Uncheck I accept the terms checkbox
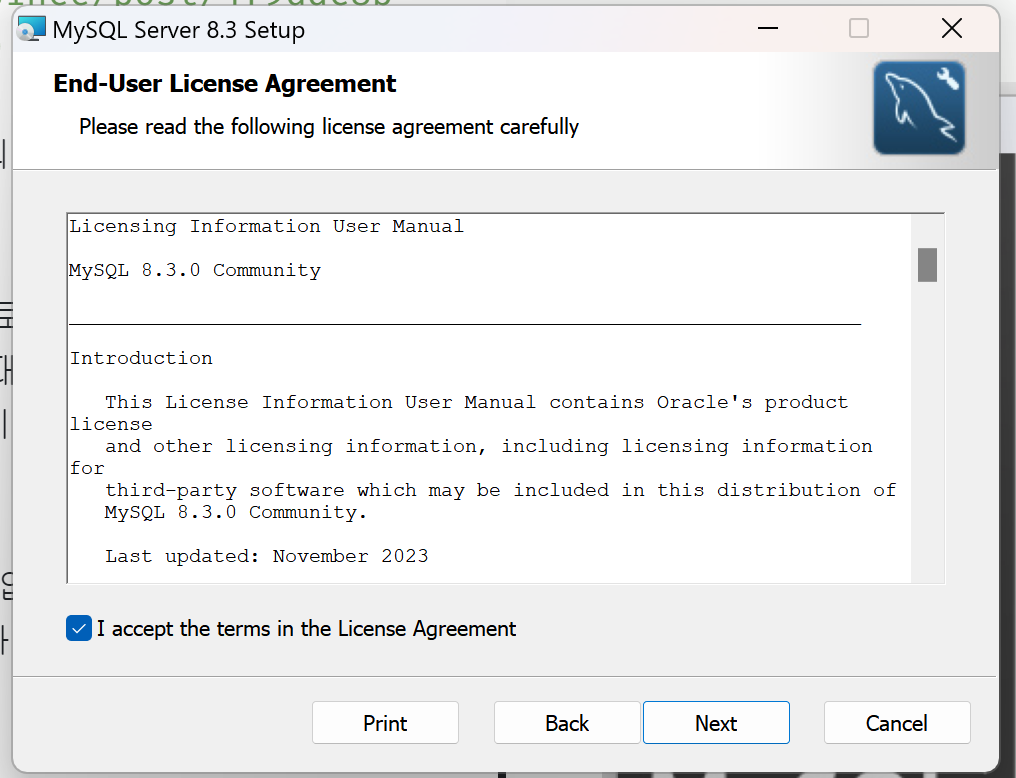 click(79, 628)
